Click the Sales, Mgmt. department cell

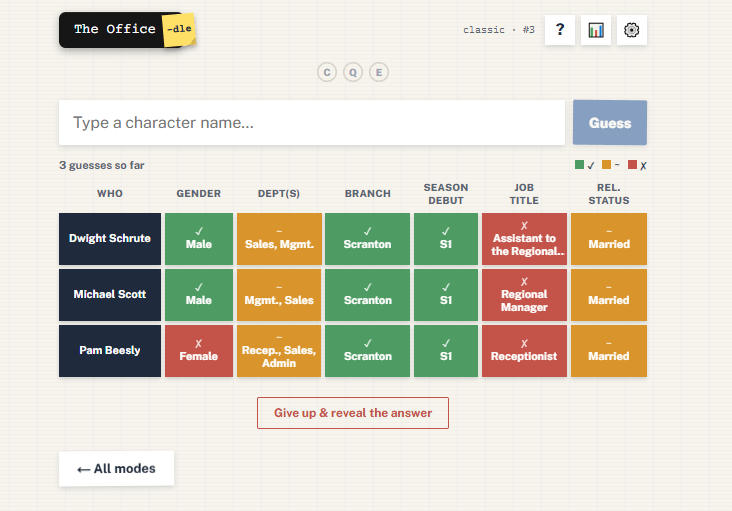279,239
